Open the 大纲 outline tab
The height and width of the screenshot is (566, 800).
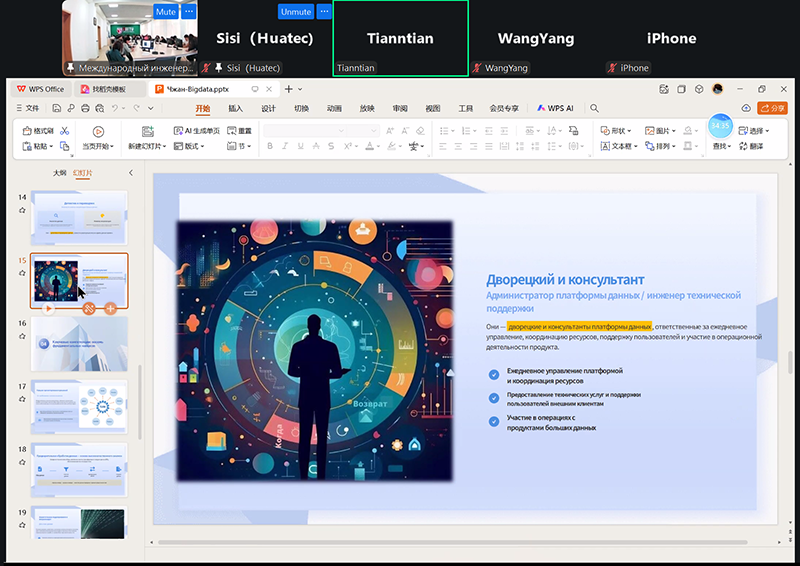[59, 173]
